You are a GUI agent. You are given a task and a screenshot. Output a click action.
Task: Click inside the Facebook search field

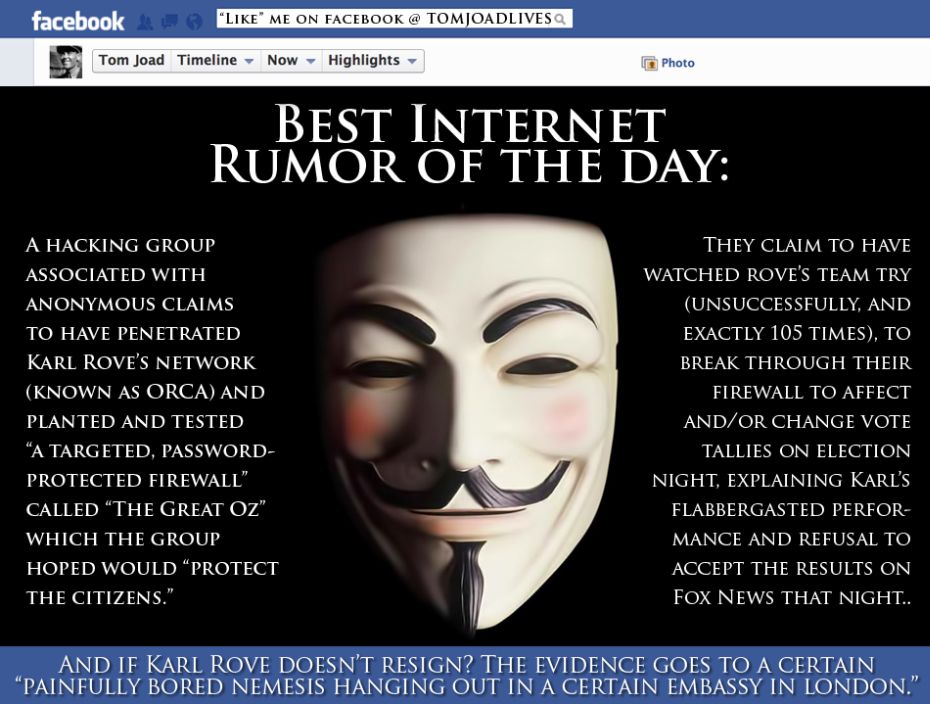pos(394,18)
